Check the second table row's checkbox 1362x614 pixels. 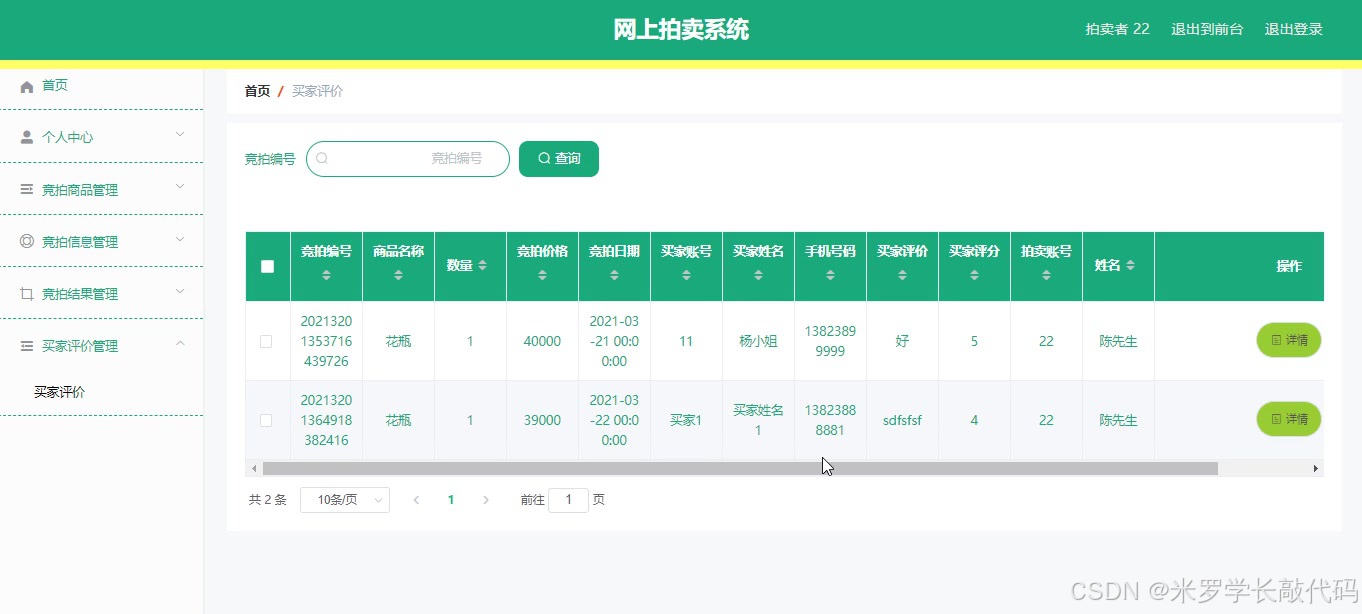coord(266,420)
